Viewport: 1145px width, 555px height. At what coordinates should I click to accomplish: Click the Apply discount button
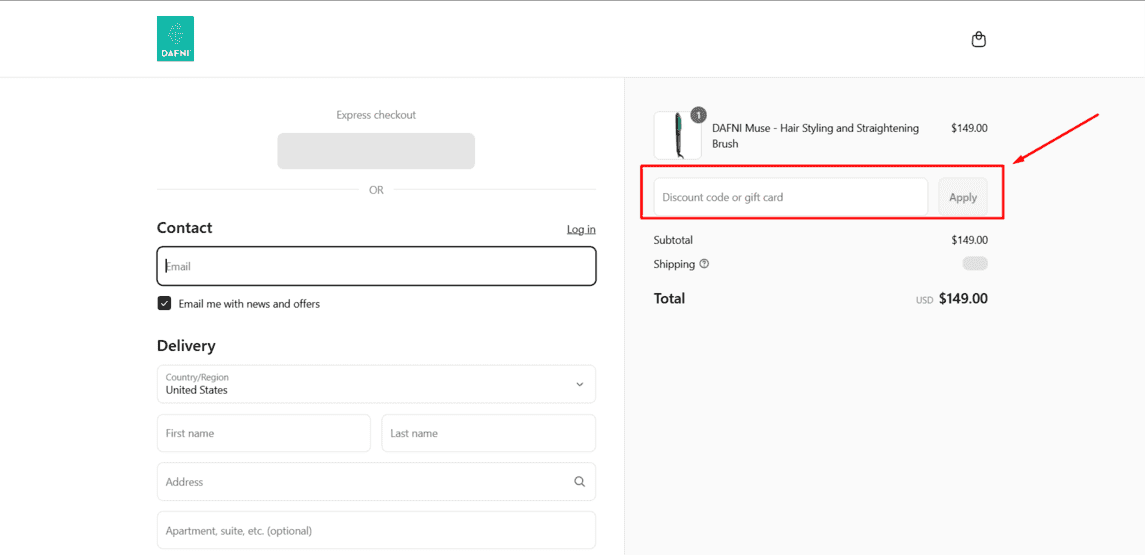[x=962, y=197]
